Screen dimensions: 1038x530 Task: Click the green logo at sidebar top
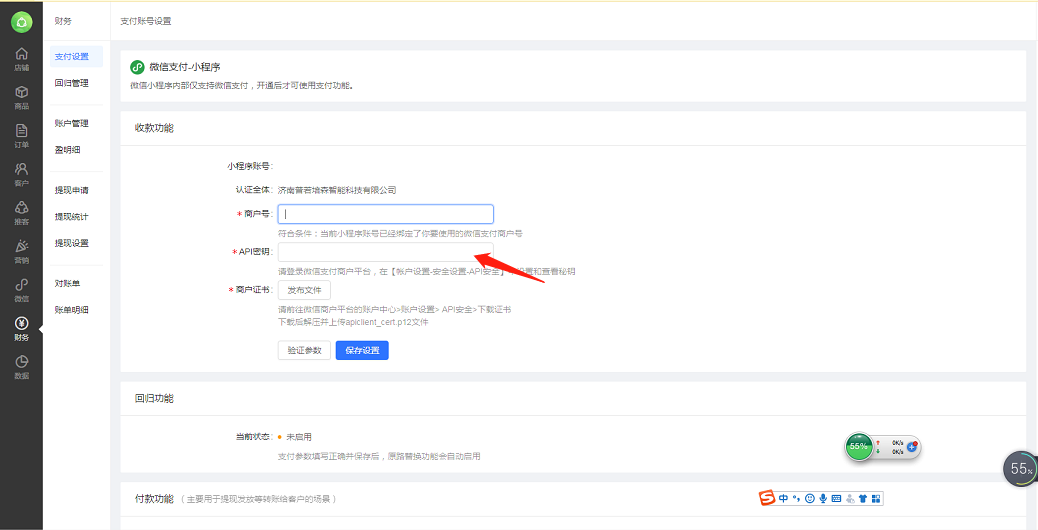pyautogui.click(x=21, y=21)
